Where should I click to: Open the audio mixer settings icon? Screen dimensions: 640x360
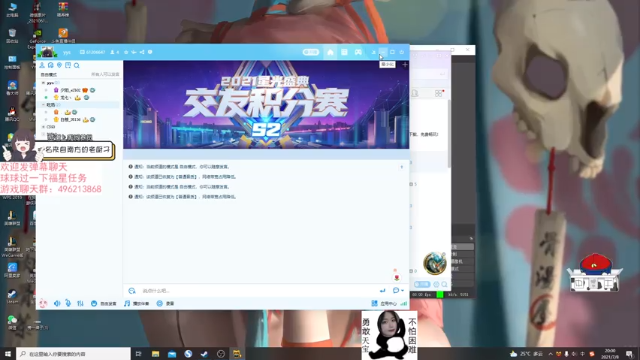(x=80, y=303)
